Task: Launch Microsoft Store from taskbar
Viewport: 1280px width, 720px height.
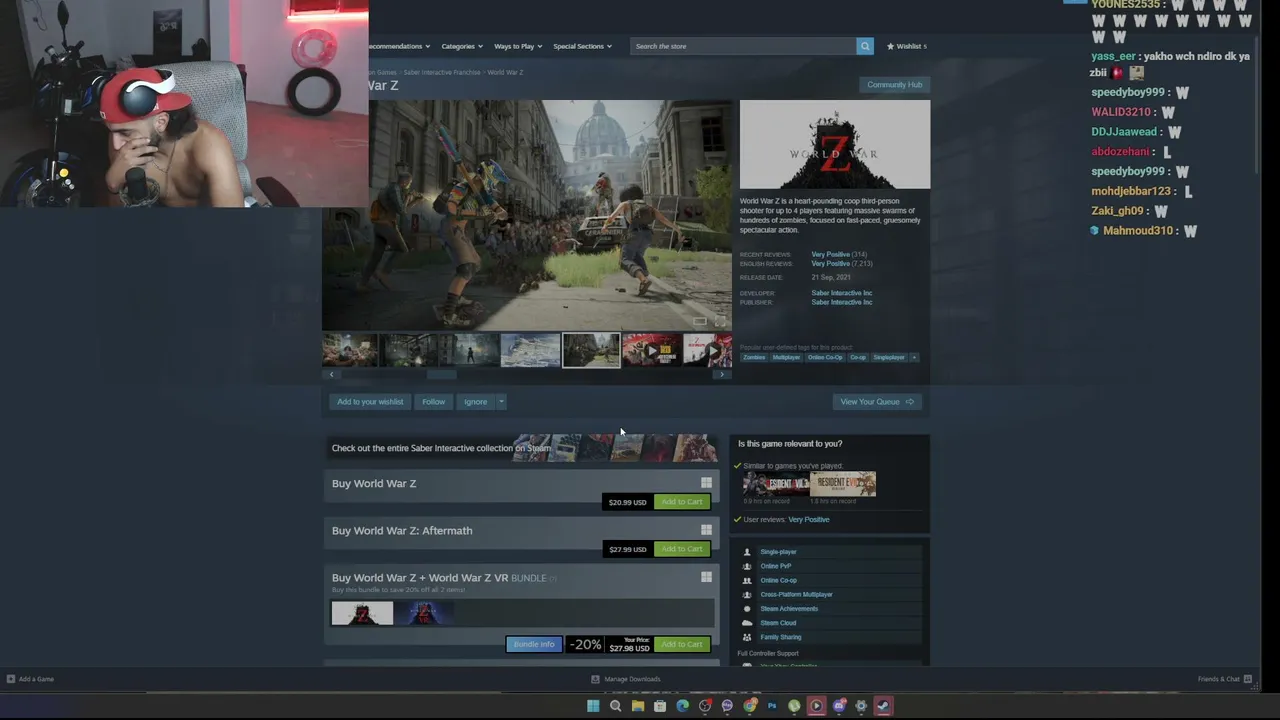Action: coord(660,706)
